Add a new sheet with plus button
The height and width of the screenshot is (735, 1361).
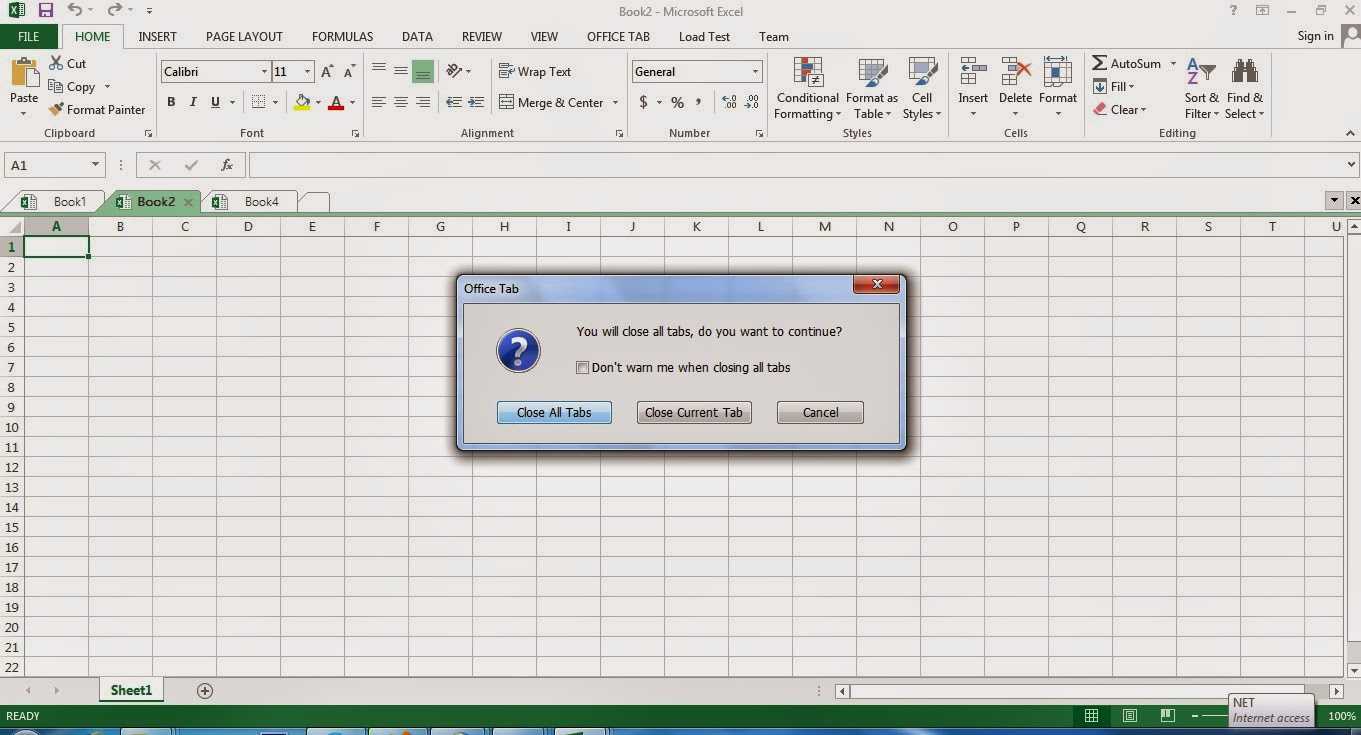click(205, 691)
